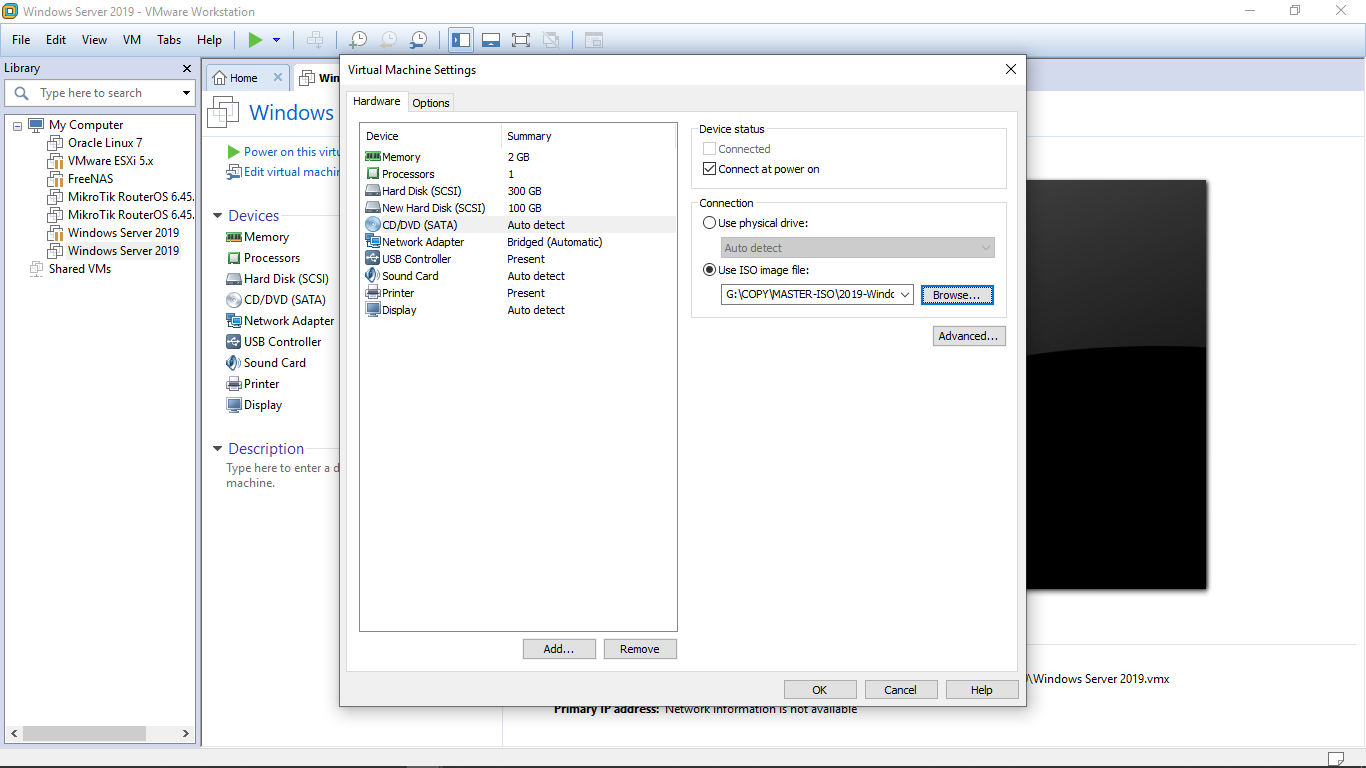Click the Browse button for ISO file
The width and height of the screenshot is (1366, 768).
pos(957,294)
